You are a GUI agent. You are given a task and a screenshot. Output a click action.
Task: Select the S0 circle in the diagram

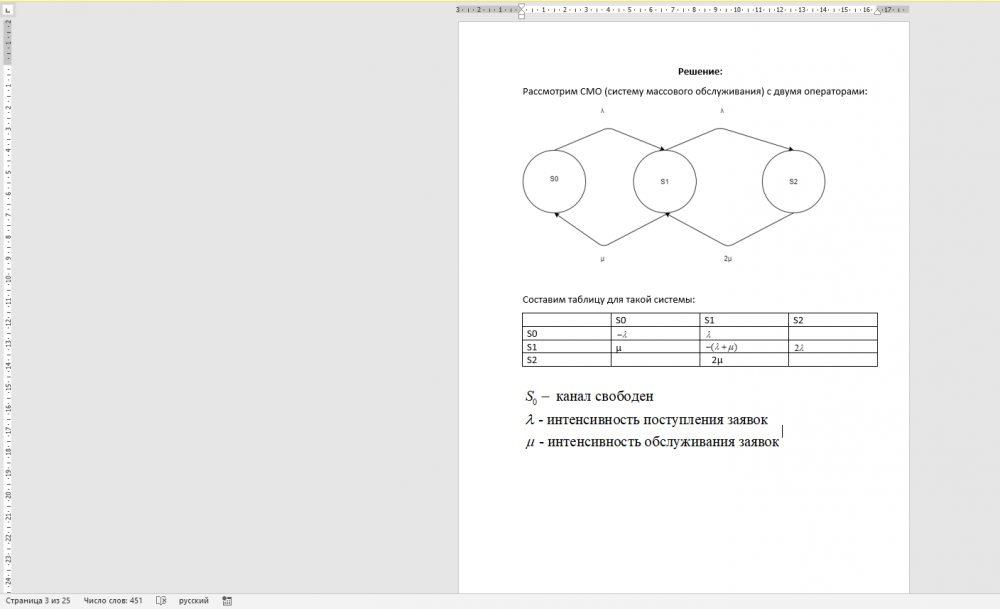point(554,181)
